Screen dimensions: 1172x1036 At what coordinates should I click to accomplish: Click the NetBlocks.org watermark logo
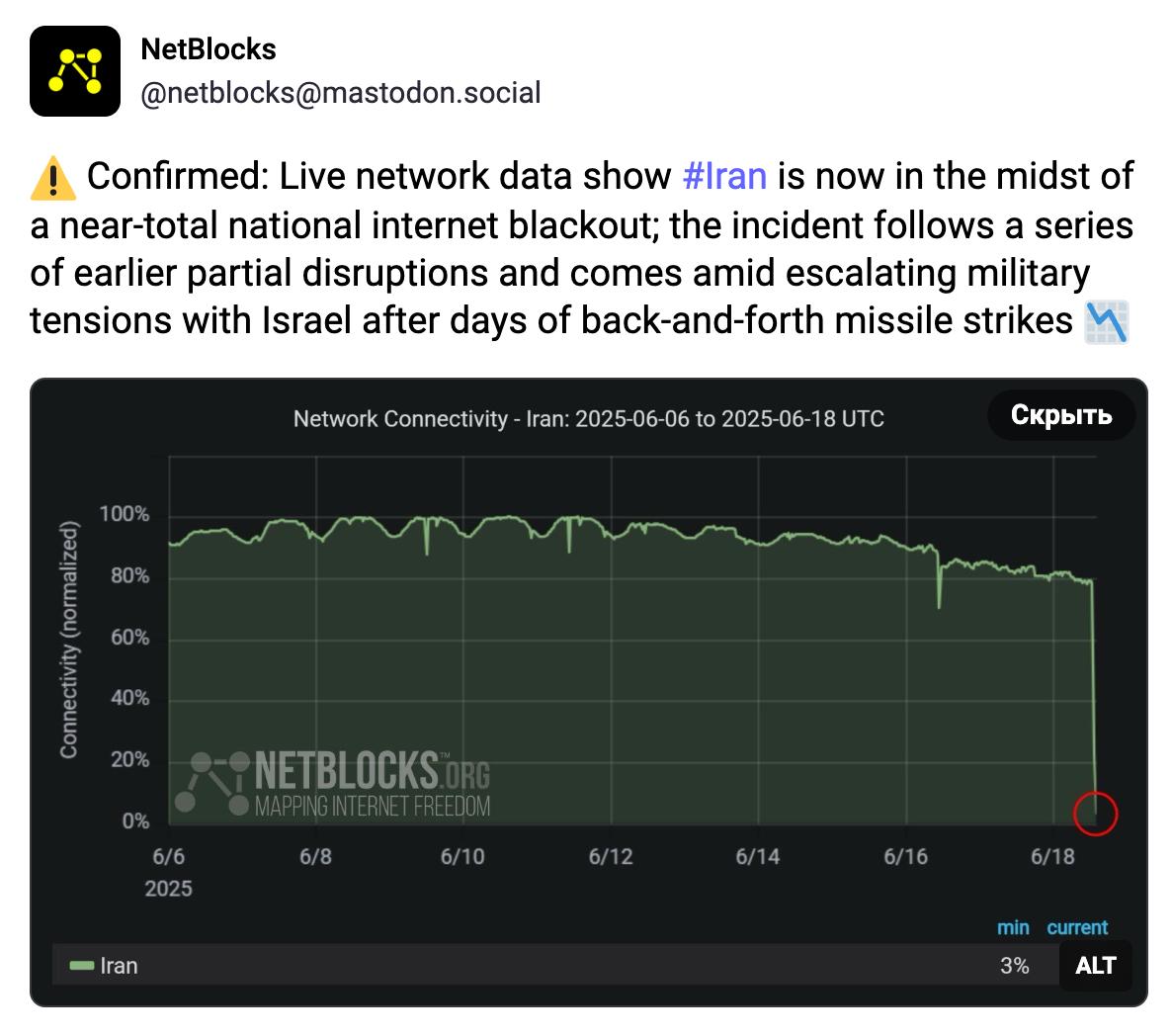(x=333, y=783)
